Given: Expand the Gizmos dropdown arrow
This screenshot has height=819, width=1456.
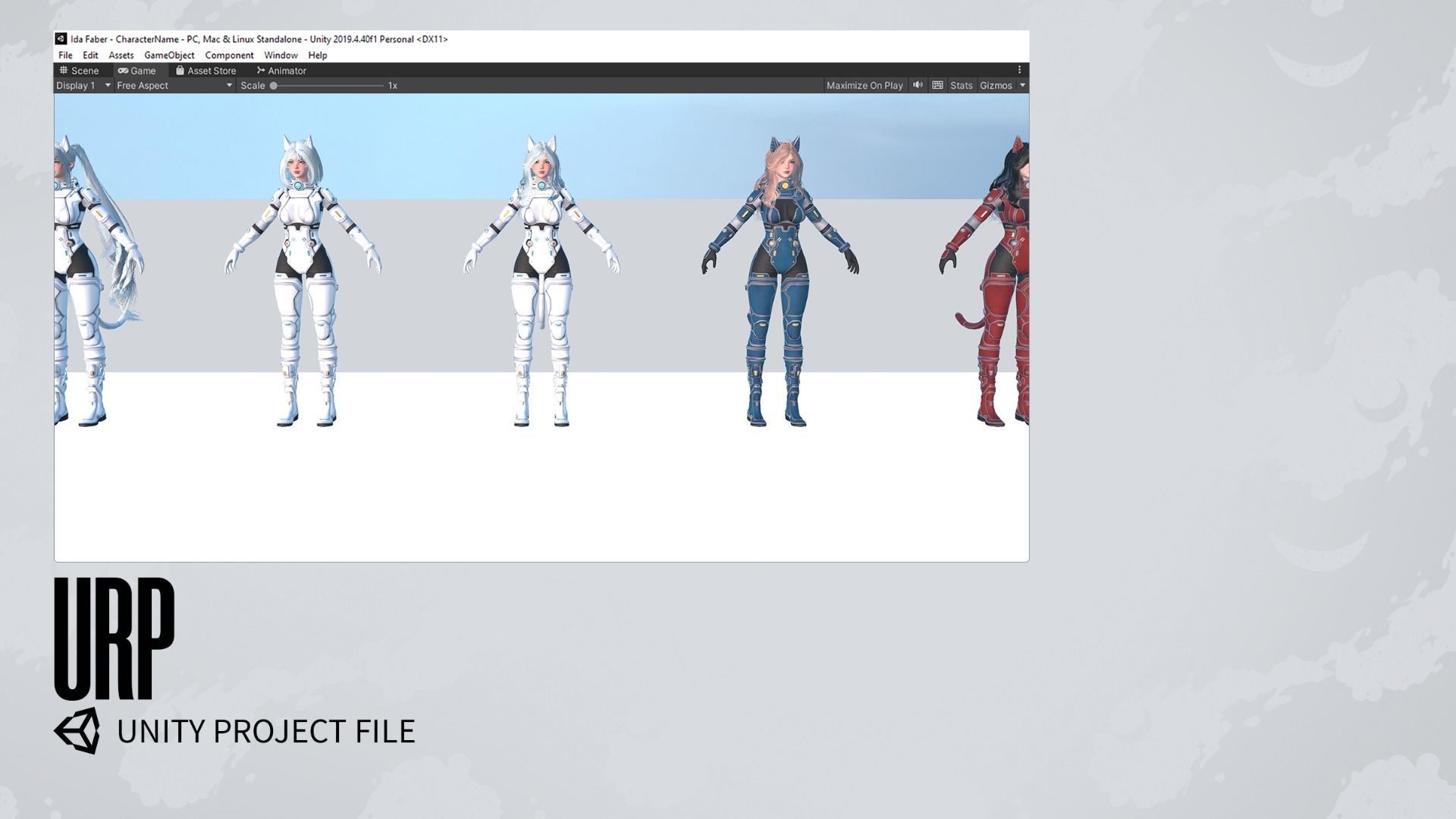Looking at the screenshot, I should coord(1022,86).
